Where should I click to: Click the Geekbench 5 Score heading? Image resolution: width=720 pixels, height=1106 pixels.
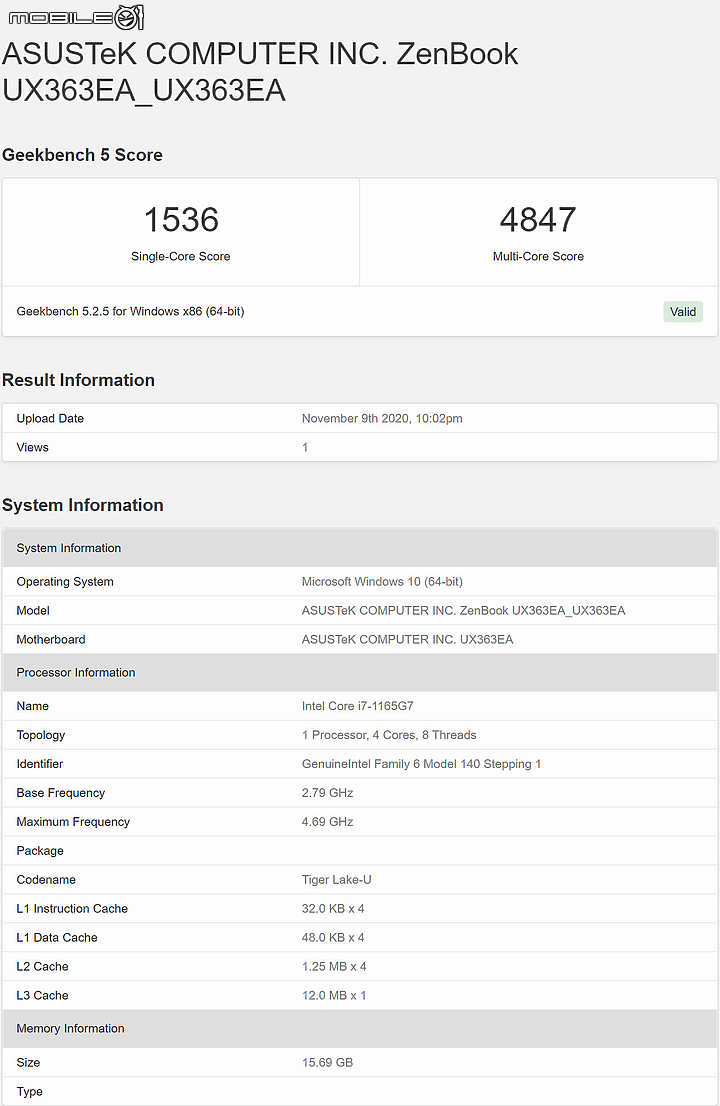coord(83,155)
